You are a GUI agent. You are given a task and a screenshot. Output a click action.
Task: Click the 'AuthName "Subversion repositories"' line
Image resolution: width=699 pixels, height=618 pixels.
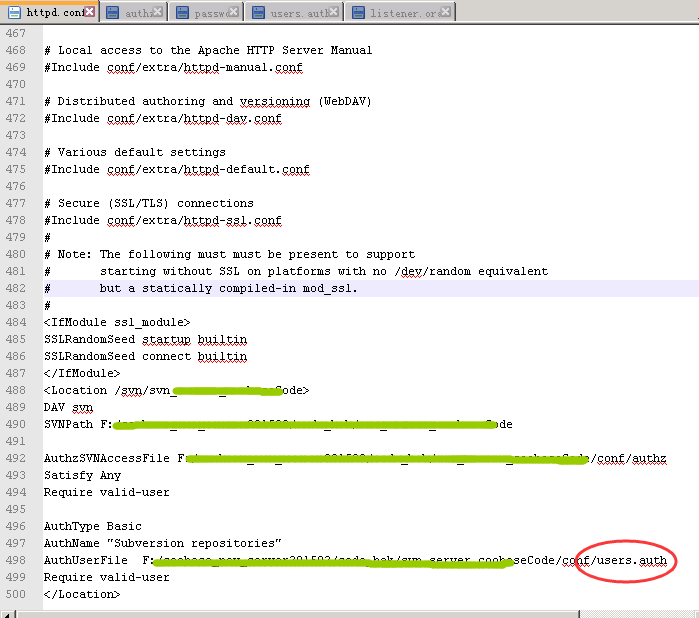click(163, 543)
